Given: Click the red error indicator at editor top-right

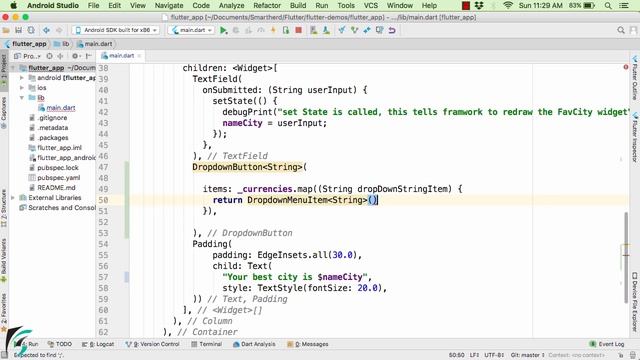Looking at the screenshot, I should point(626,67).
